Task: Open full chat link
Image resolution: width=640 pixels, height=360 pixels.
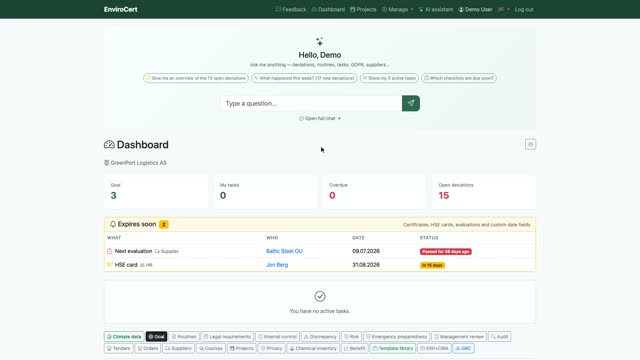Action: click(320, 118)
